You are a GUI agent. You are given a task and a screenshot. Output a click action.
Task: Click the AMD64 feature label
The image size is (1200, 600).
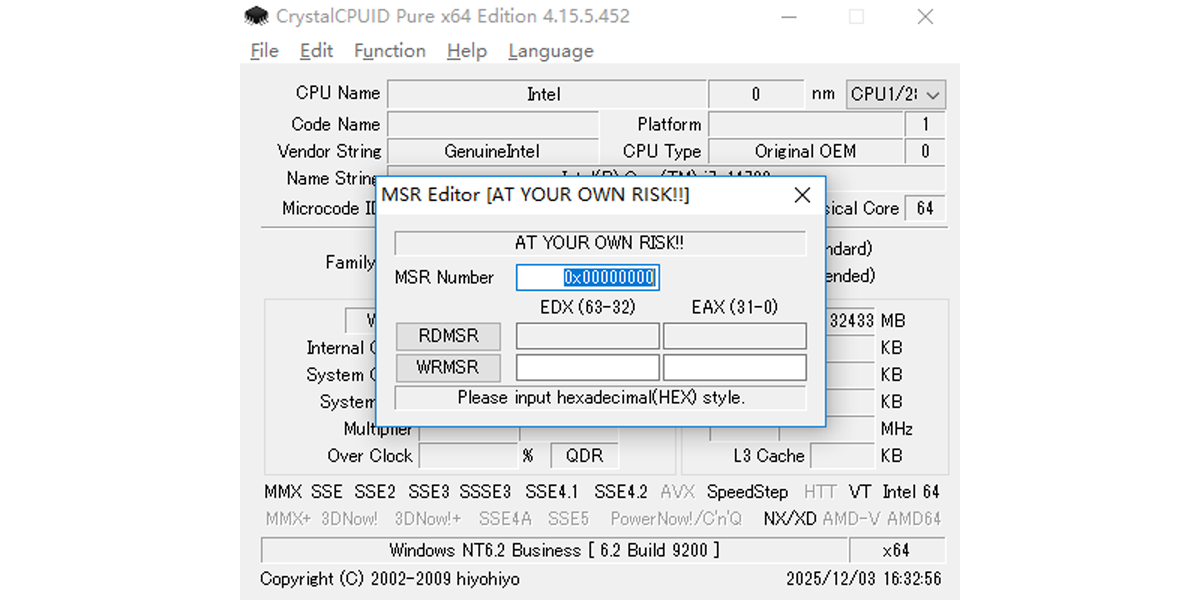tap(913, 519)
